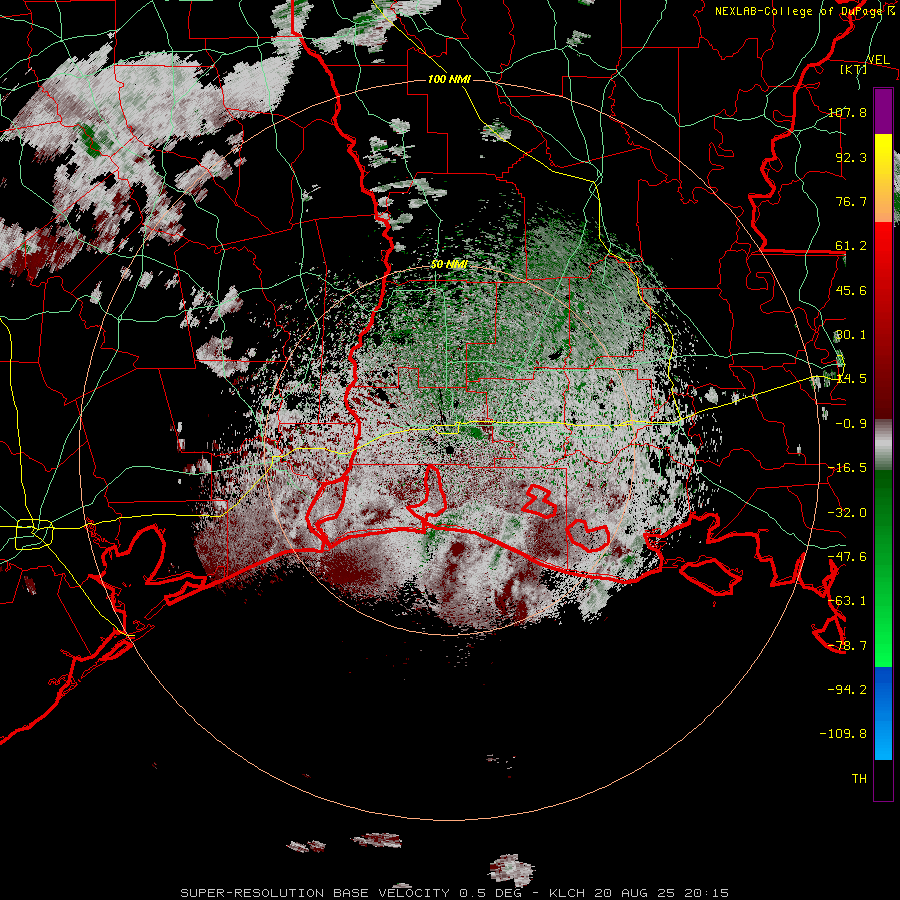The height and width of the screenshot is (900, 900).
Task: Select the -0.9 scale label
Action: (851, 424)
